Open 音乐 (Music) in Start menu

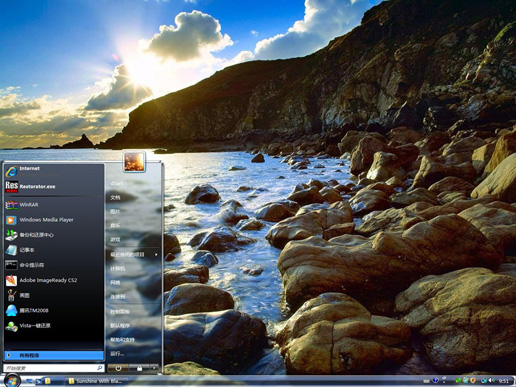(x=133, y=226)
